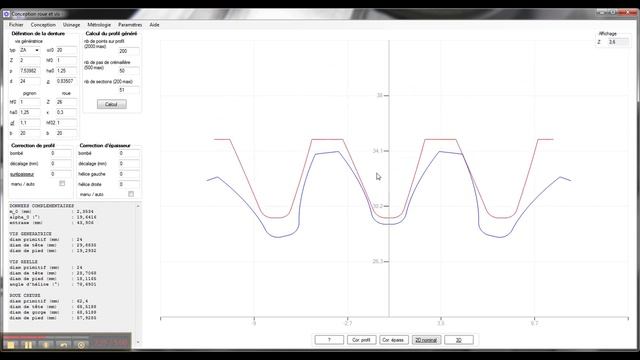This screenshot has width=640, height=360.
Task: Click the Cor. profil button
Action: pyautogui.click(x=362, y=340)
